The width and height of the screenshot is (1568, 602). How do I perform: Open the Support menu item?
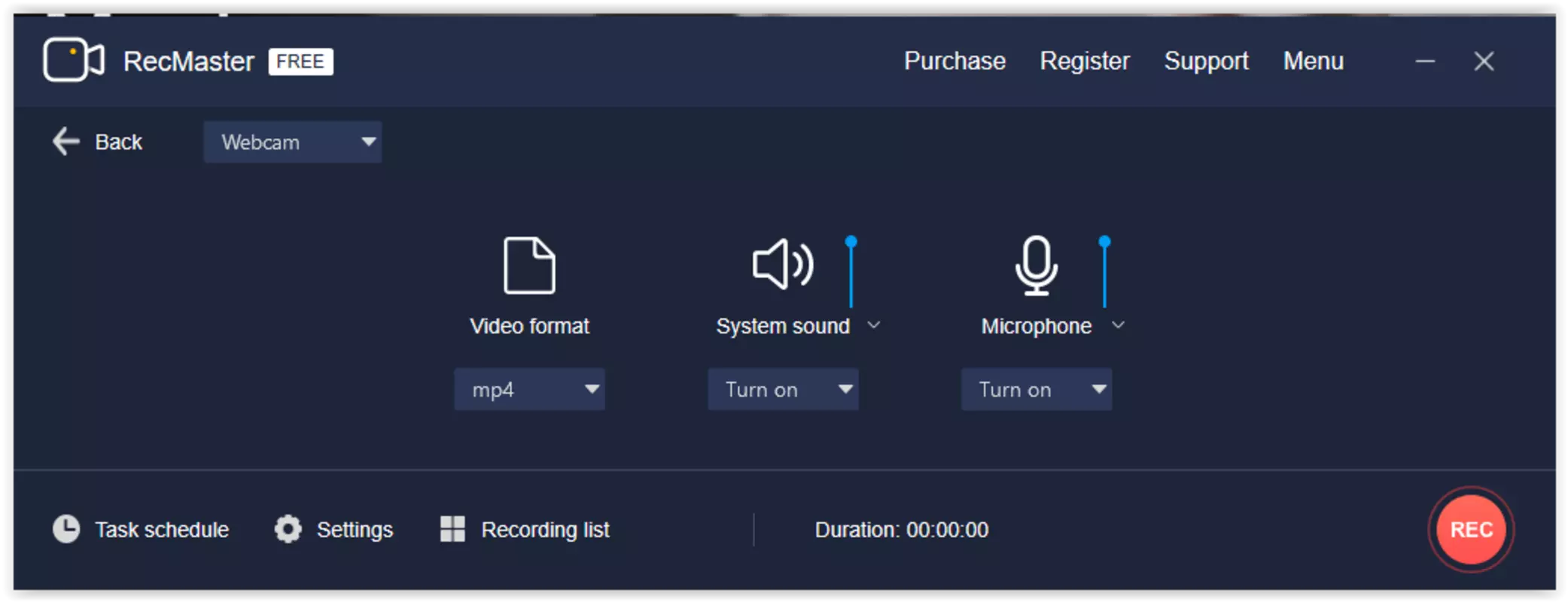[x=1206, y=61]
